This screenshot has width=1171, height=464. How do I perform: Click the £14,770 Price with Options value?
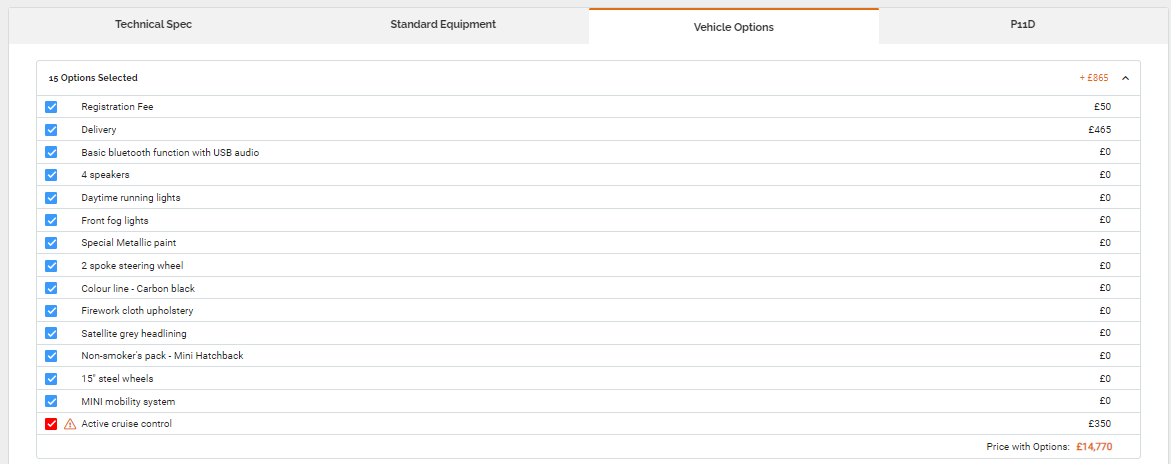[x=1094, y=447]
